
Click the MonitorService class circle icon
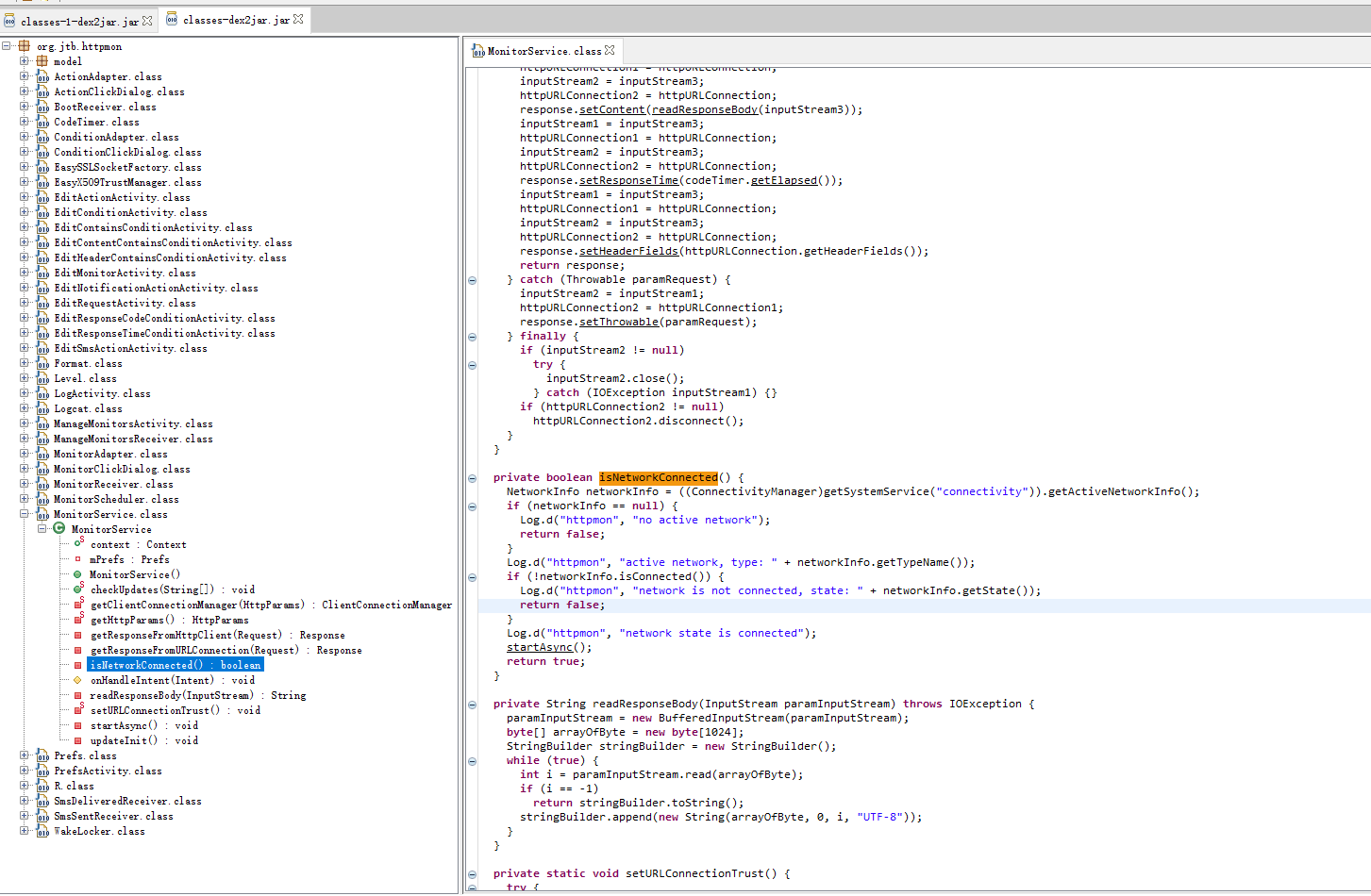click(59, 529)
